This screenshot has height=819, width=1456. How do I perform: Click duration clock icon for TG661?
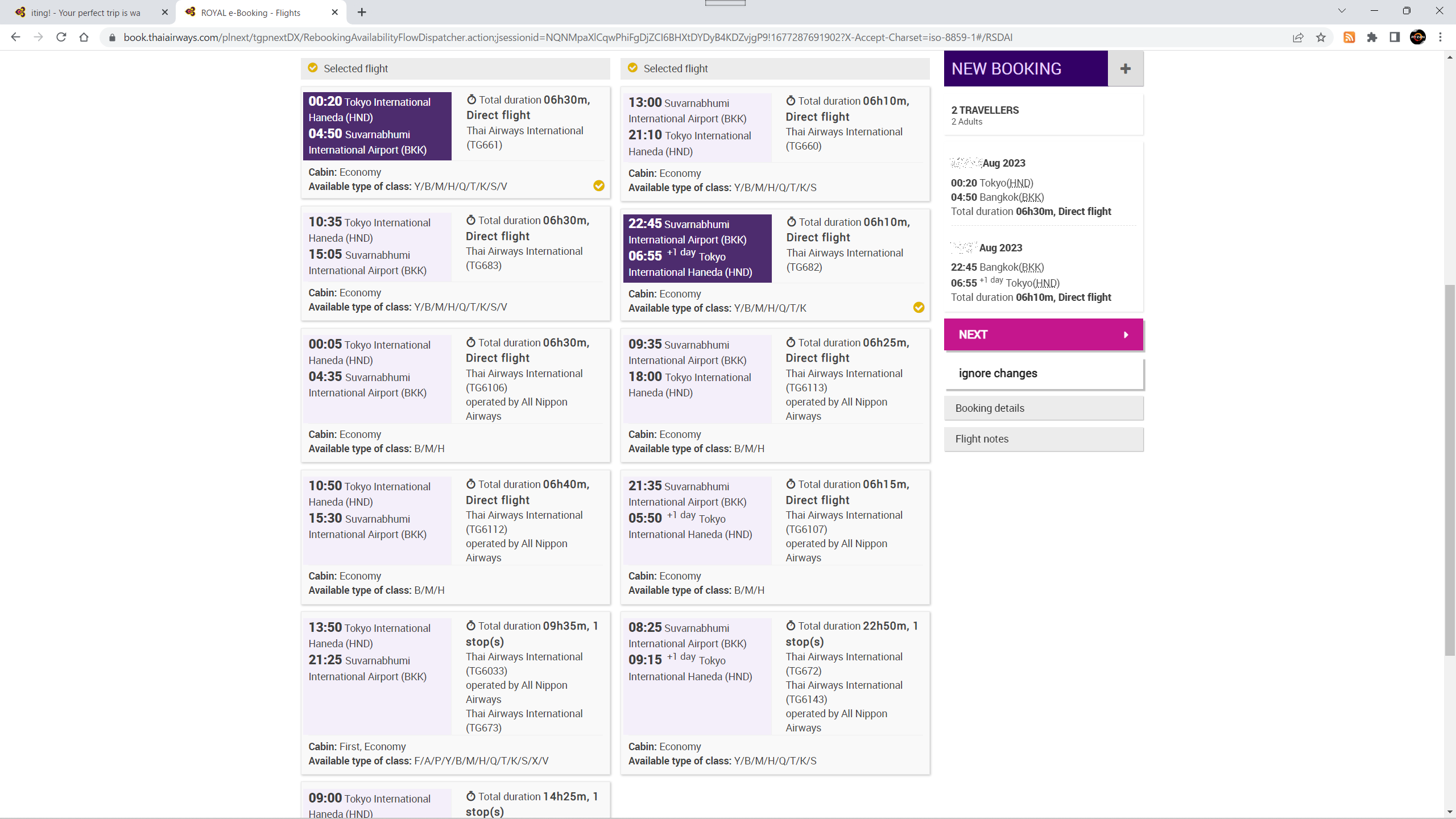[x=471, y=100]
